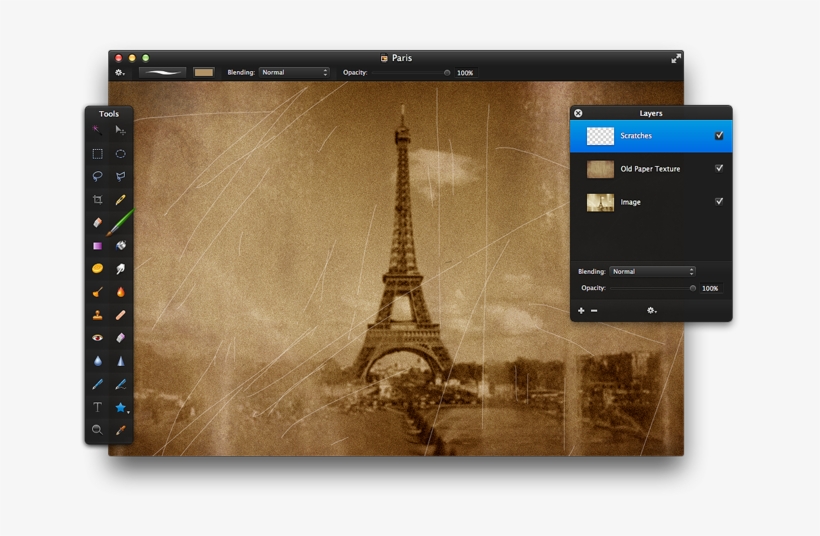Open gear menu in Layers panel
Image resolution: width=820 pixels, height=536 pixels.
click(x=651, y=311)
